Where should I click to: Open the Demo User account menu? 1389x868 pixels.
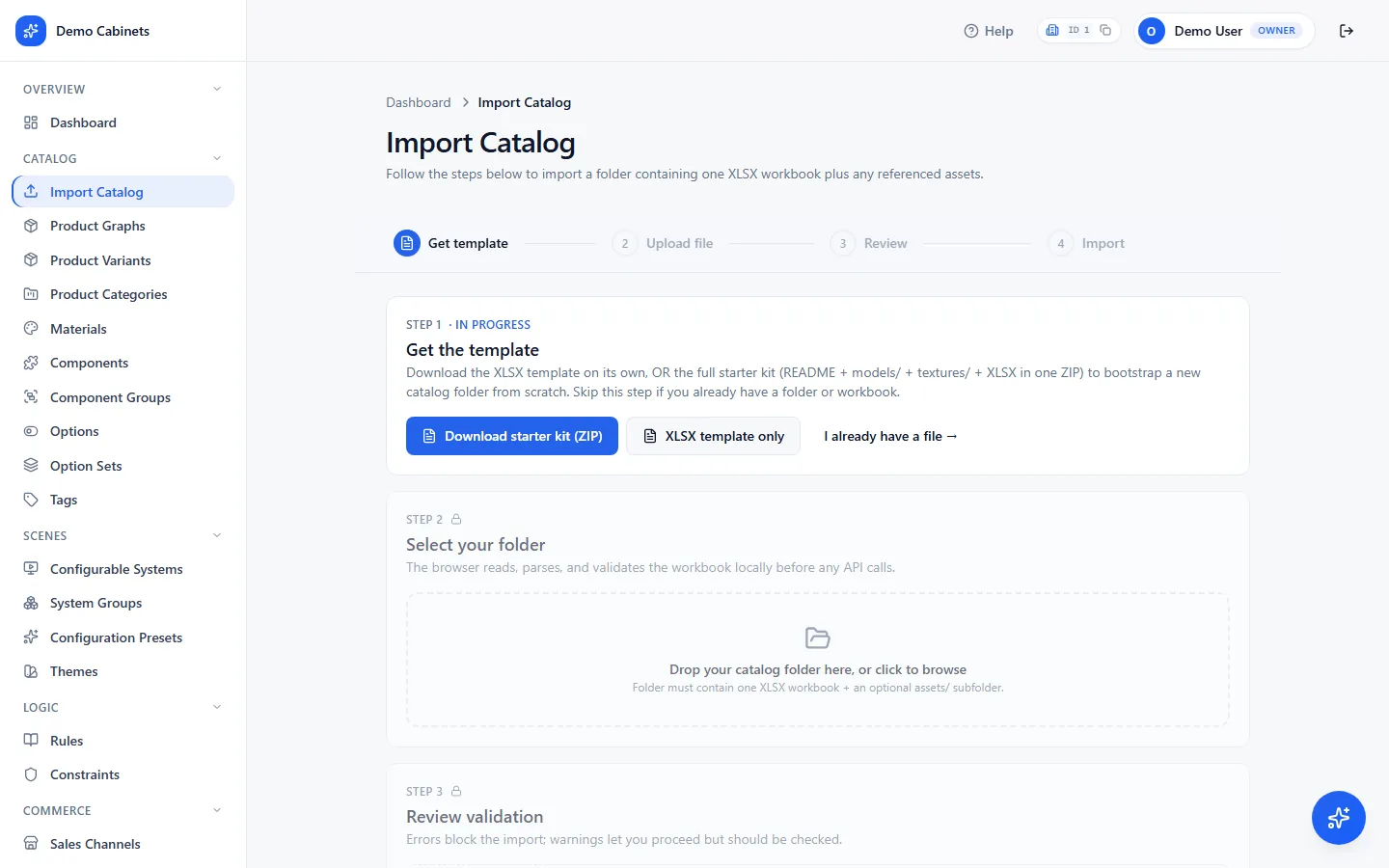[1223, 31]
